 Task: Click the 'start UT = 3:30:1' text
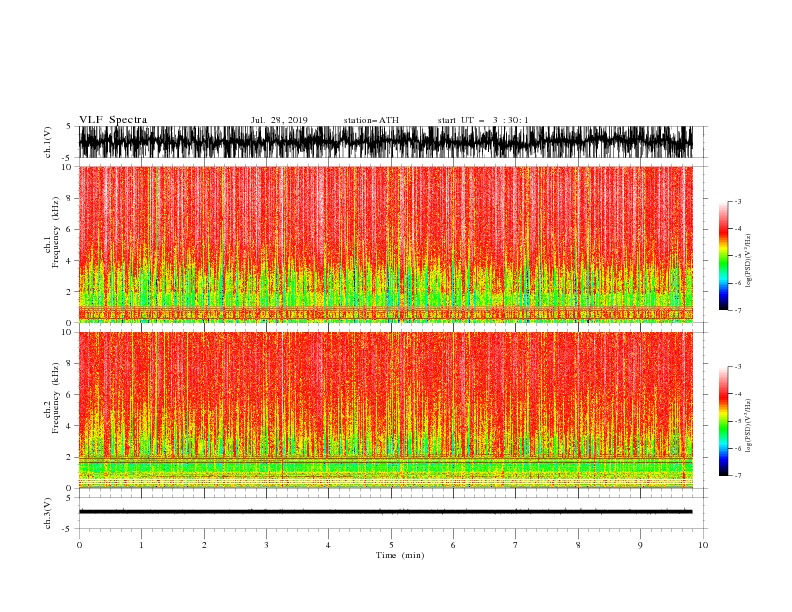pyautogui.click(x=483, y=120)
